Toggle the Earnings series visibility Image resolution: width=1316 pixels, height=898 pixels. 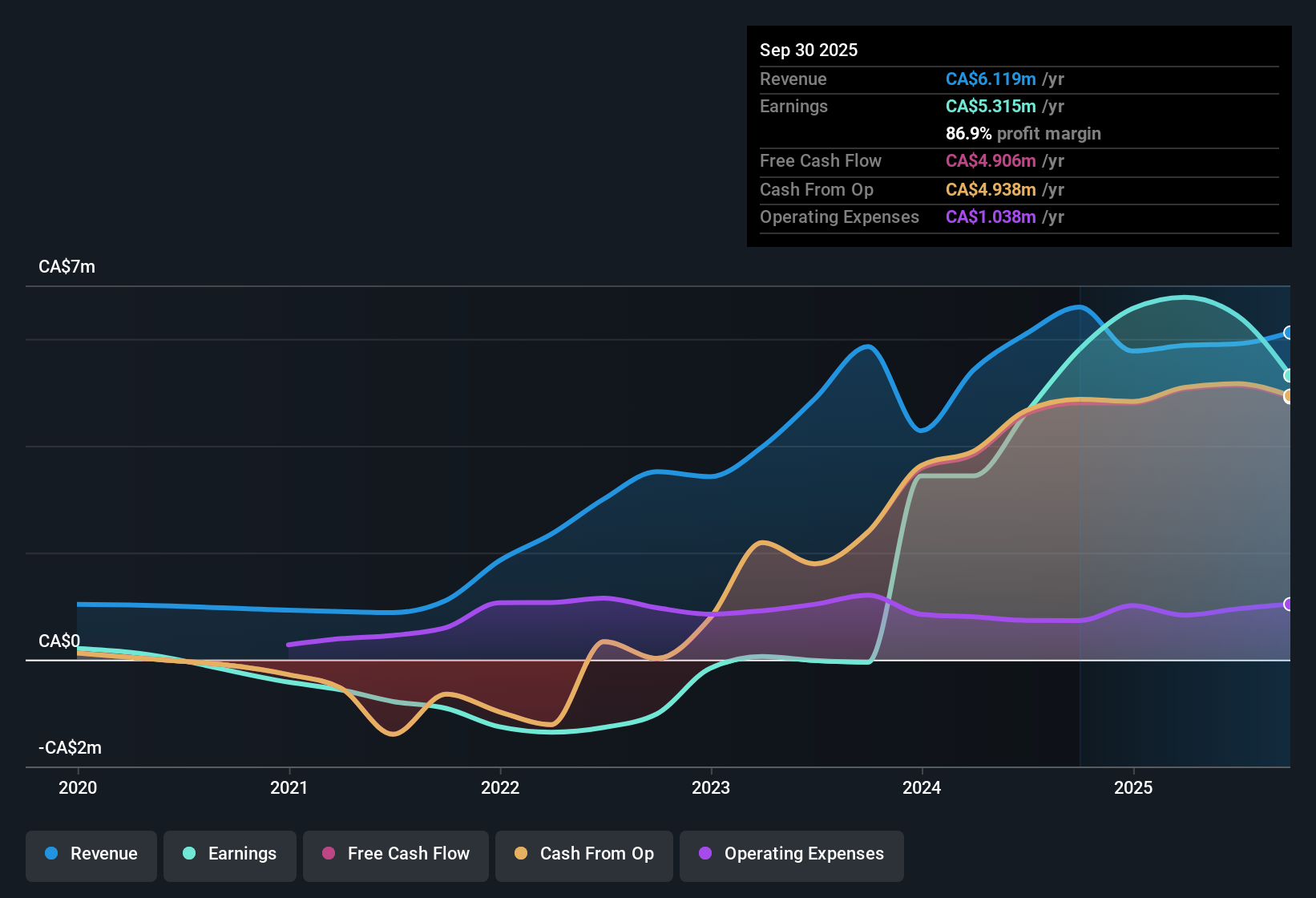(x=229, y=854)
